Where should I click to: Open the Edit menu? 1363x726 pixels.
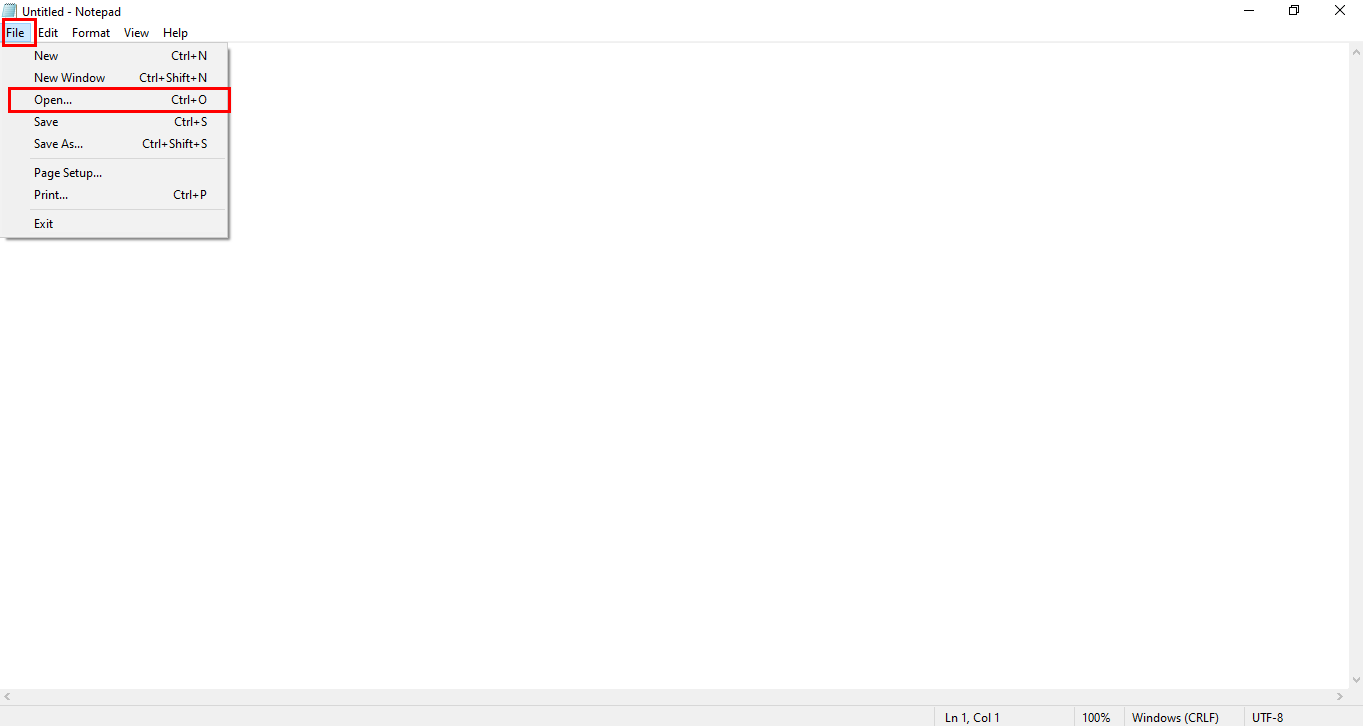pyautogui.click(x=48, y=33)
